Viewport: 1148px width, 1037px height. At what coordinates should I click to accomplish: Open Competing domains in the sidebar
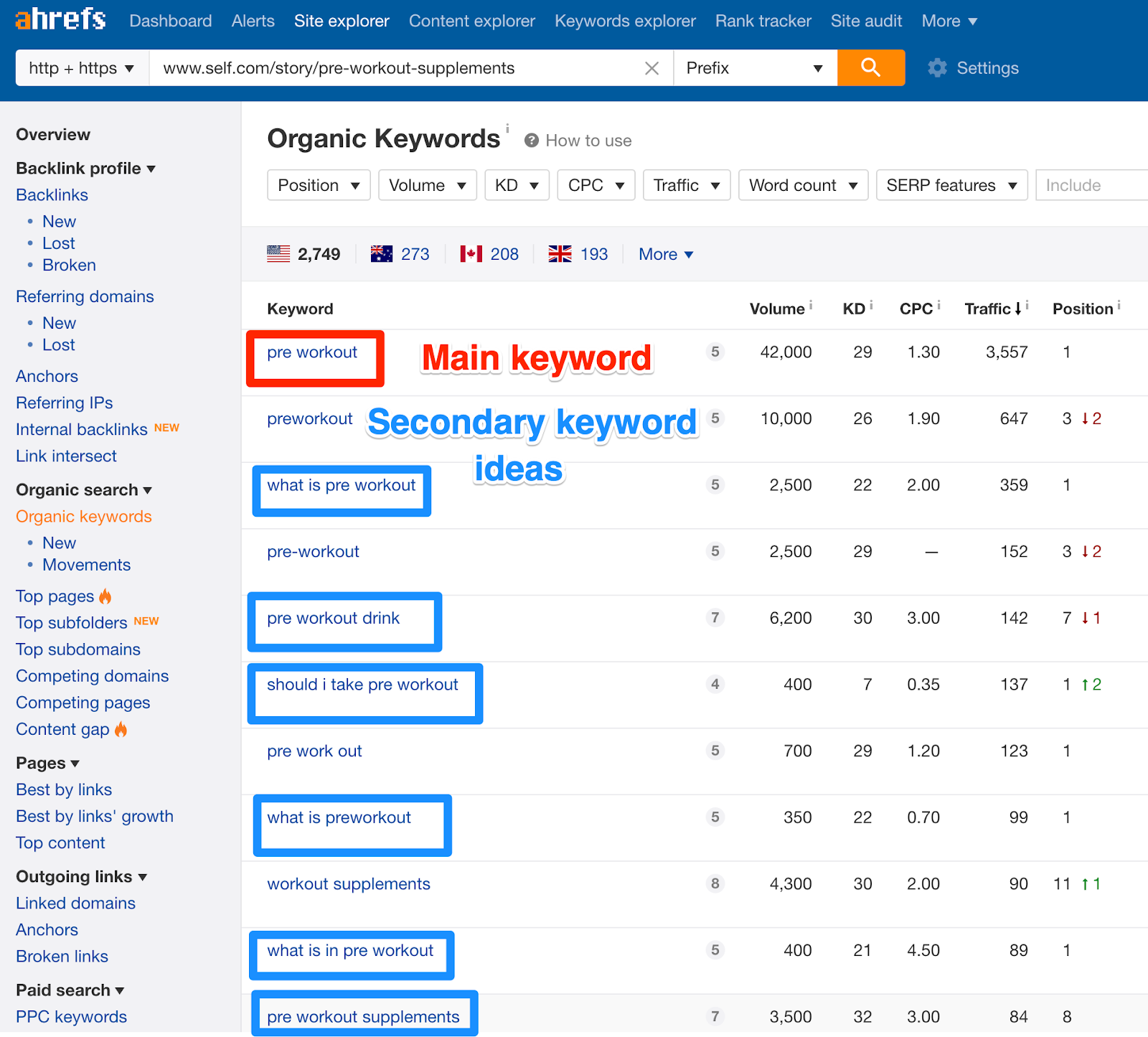pyautogui.click(x=93, y=676)
